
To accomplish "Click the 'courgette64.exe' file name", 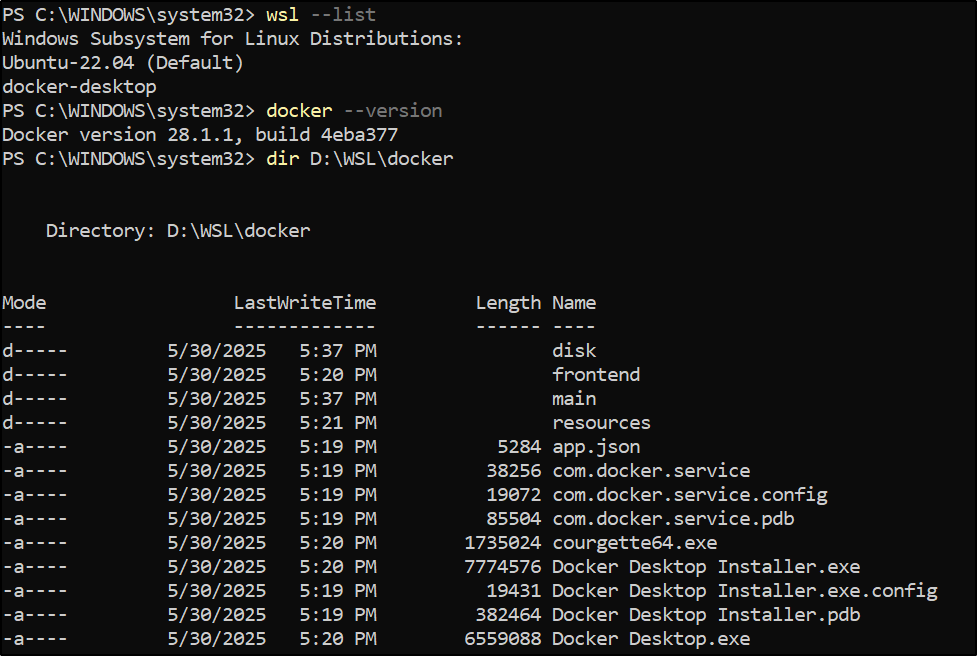I will click(635, 543).
